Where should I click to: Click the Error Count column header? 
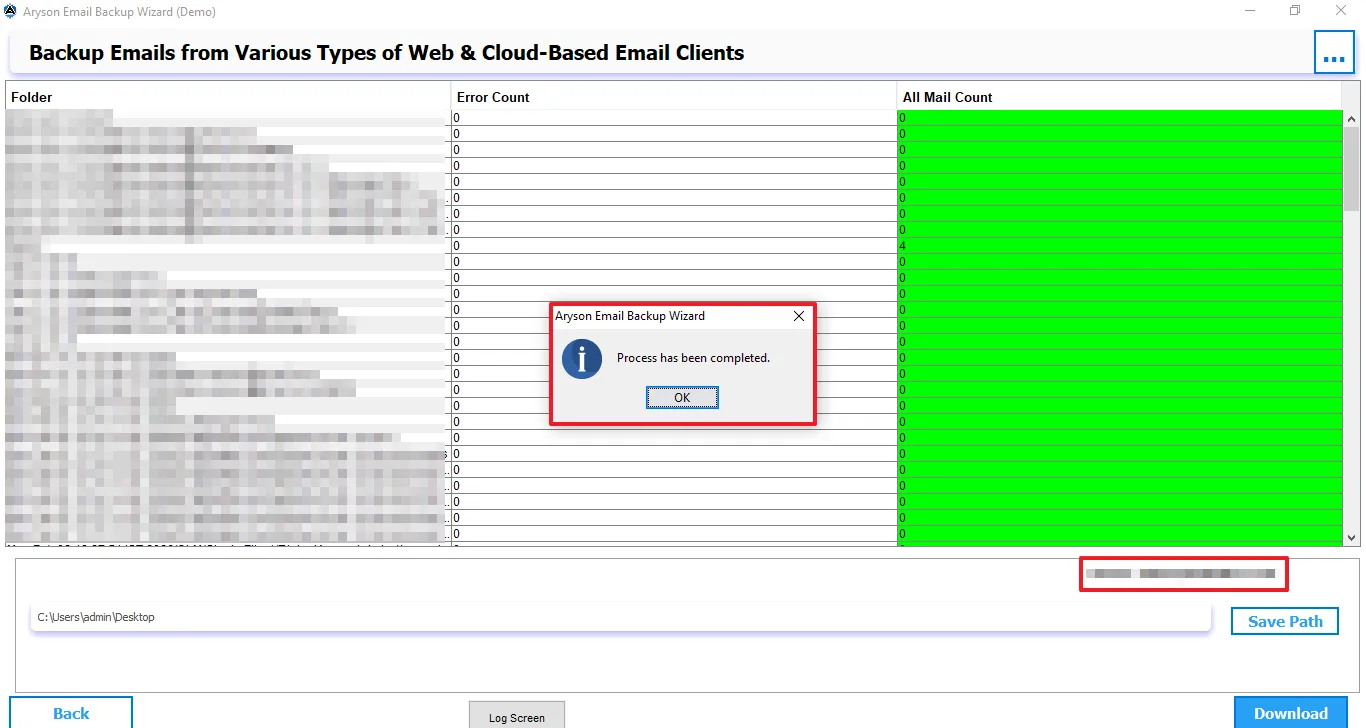point(492,97)
